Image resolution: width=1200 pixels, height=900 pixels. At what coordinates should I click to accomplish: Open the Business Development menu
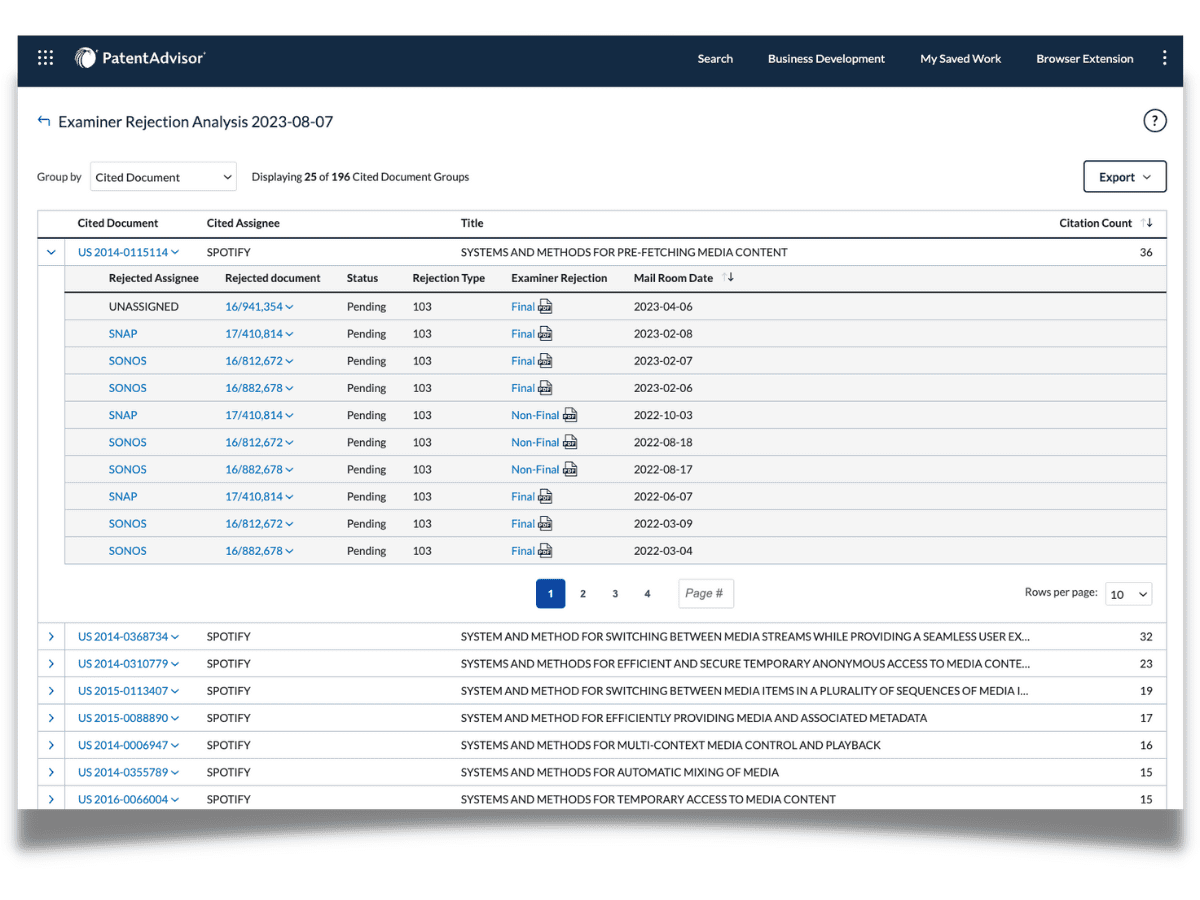(x=826, y=59)
